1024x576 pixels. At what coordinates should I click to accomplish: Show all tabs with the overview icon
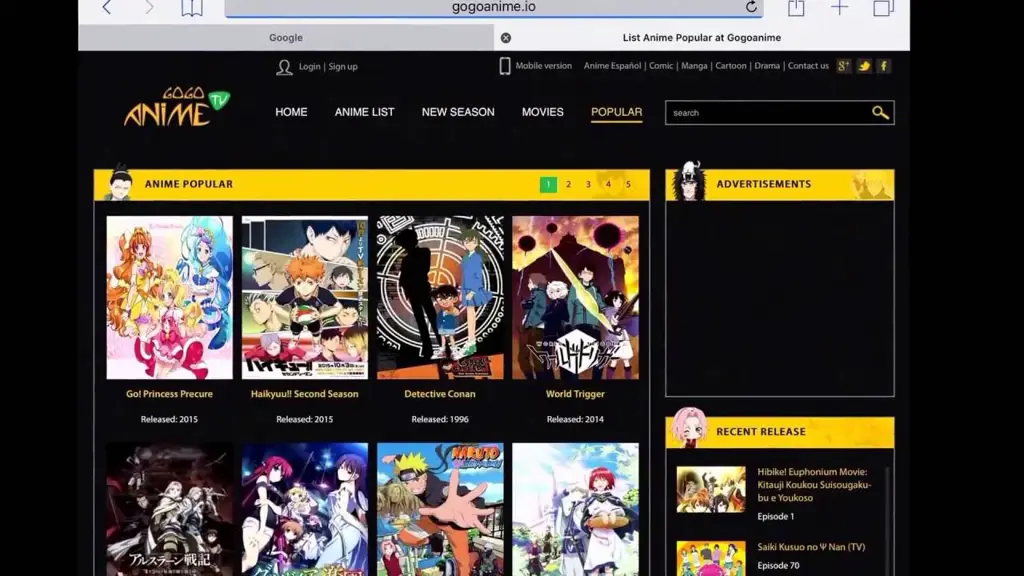(x=883, y=8)
